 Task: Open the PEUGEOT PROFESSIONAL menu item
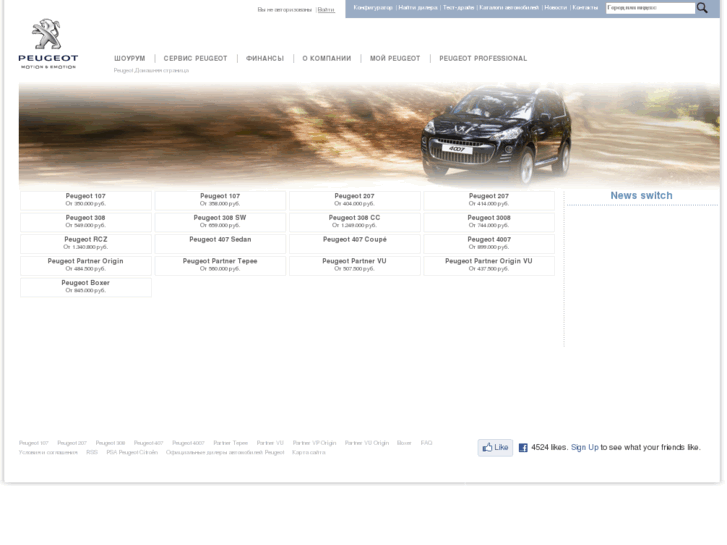click(x=483, y=58)
